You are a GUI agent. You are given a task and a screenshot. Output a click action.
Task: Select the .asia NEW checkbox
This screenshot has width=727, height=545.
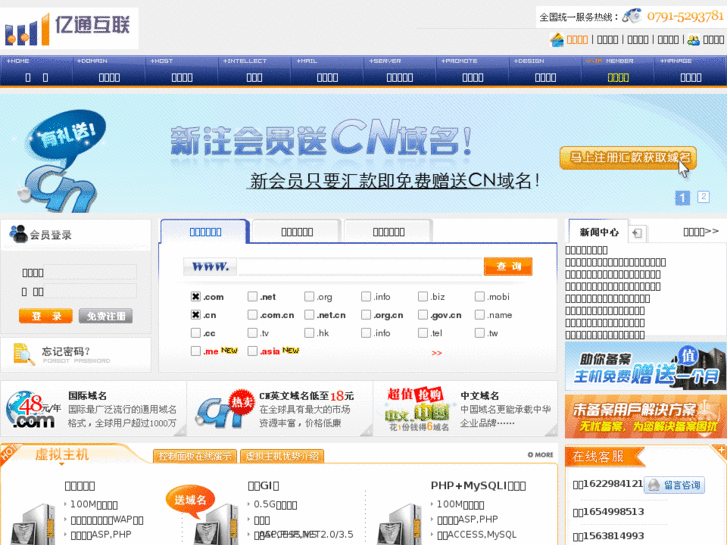[x=252, y=351]
